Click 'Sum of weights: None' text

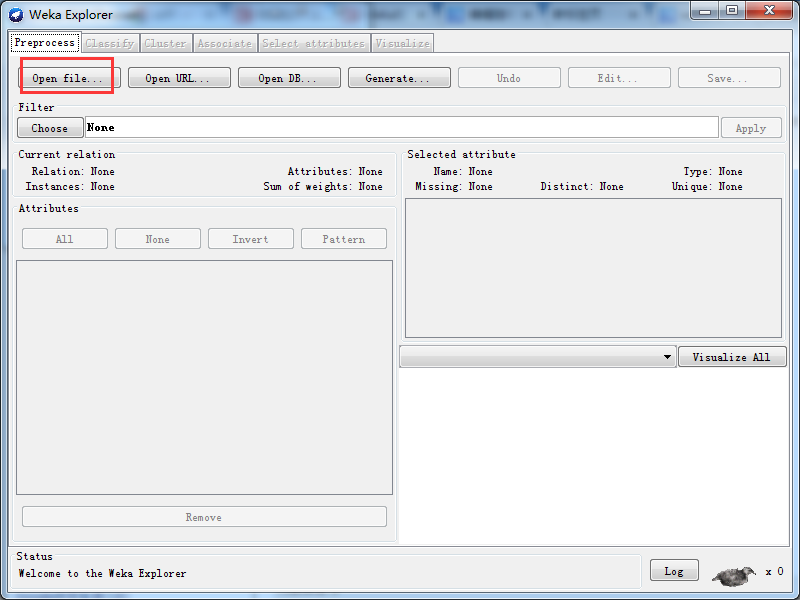[323, 186]
